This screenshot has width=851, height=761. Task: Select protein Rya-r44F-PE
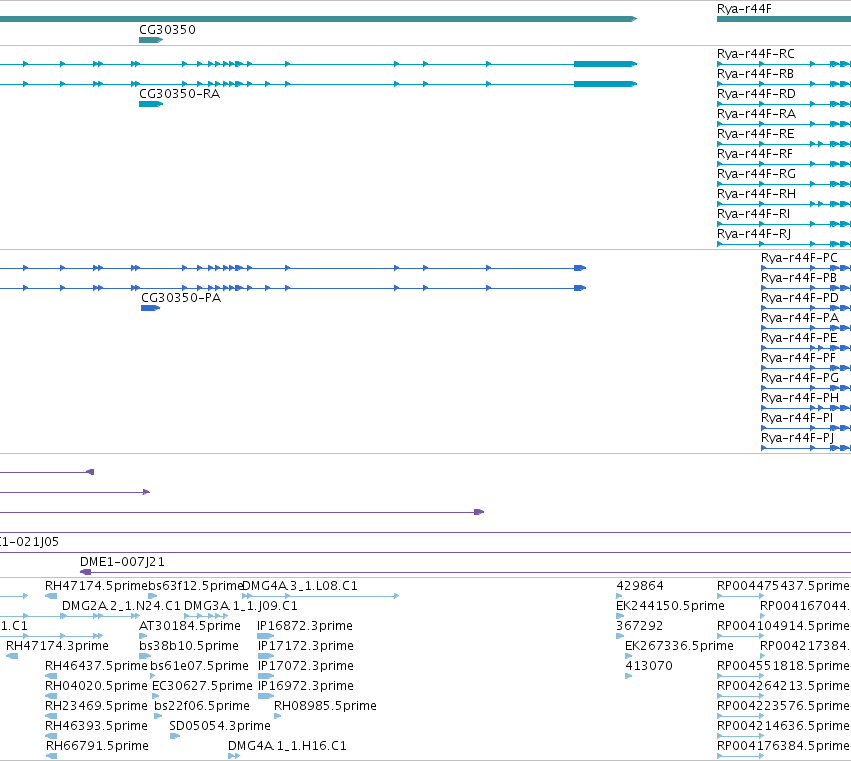click(x=799, y=338)
